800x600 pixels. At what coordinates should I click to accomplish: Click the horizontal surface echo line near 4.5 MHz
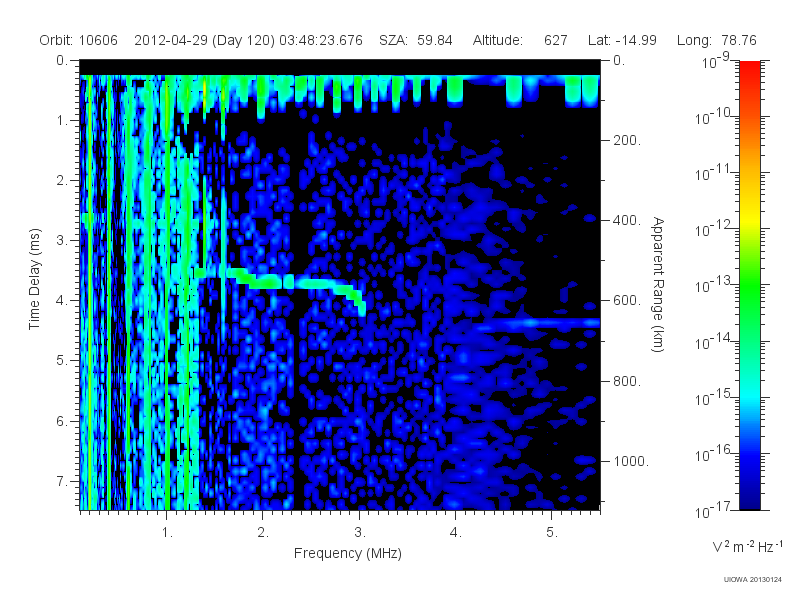[536, 322]
